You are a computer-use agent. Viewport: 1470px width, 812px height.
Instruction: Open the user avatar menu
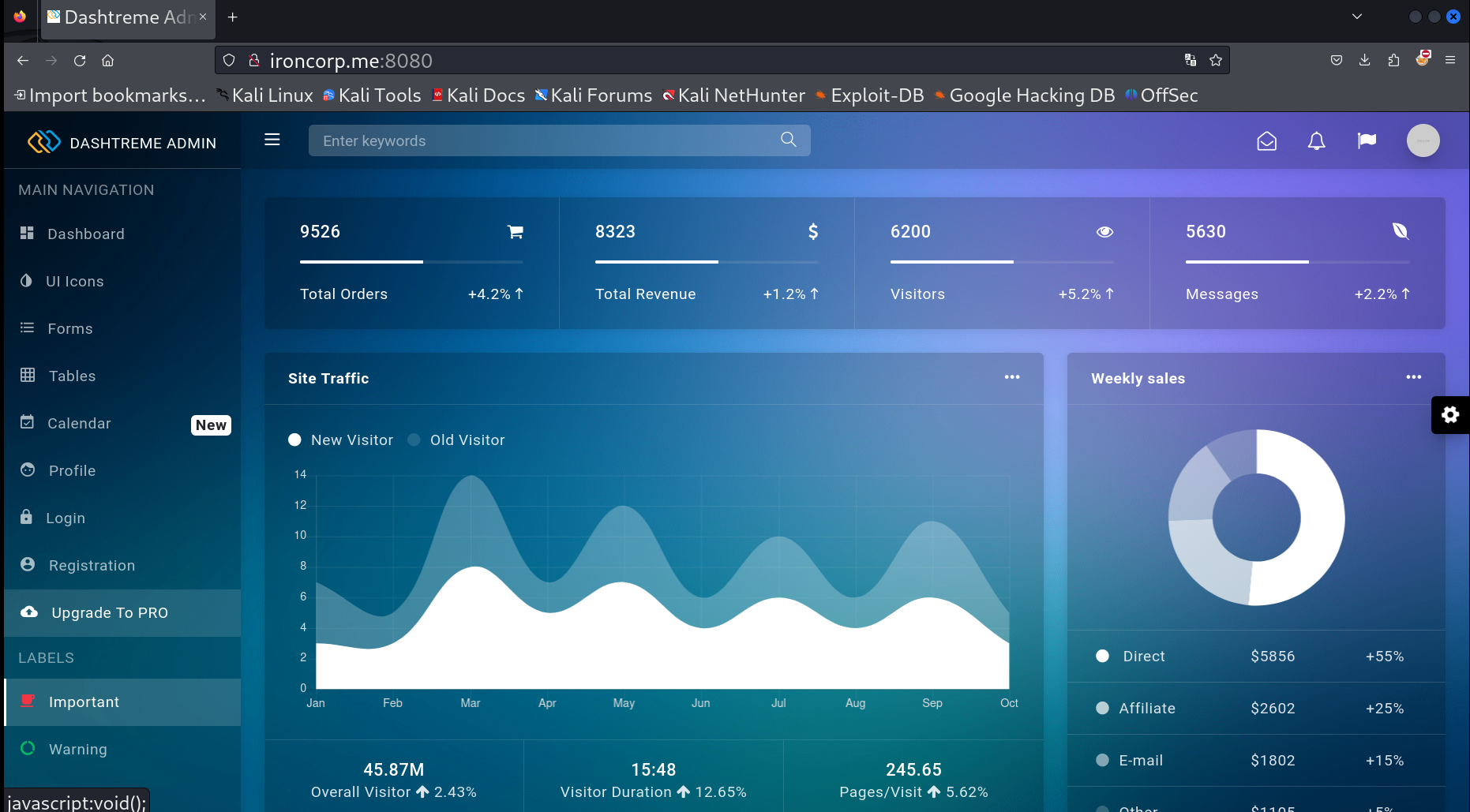(1423, 141)
